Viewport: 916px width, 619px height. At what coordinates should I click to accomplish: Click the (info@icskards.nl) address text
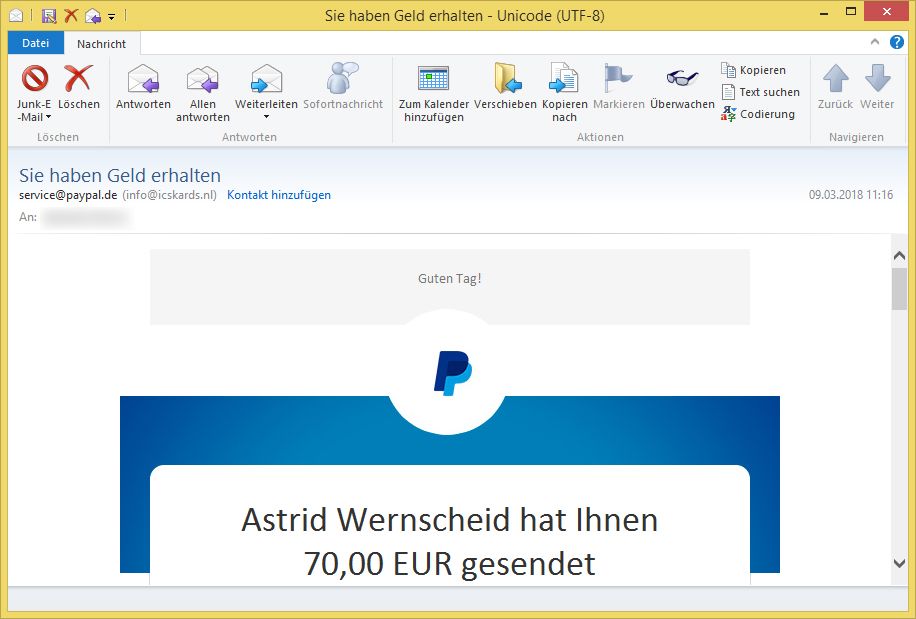click(x=169, y=195)
